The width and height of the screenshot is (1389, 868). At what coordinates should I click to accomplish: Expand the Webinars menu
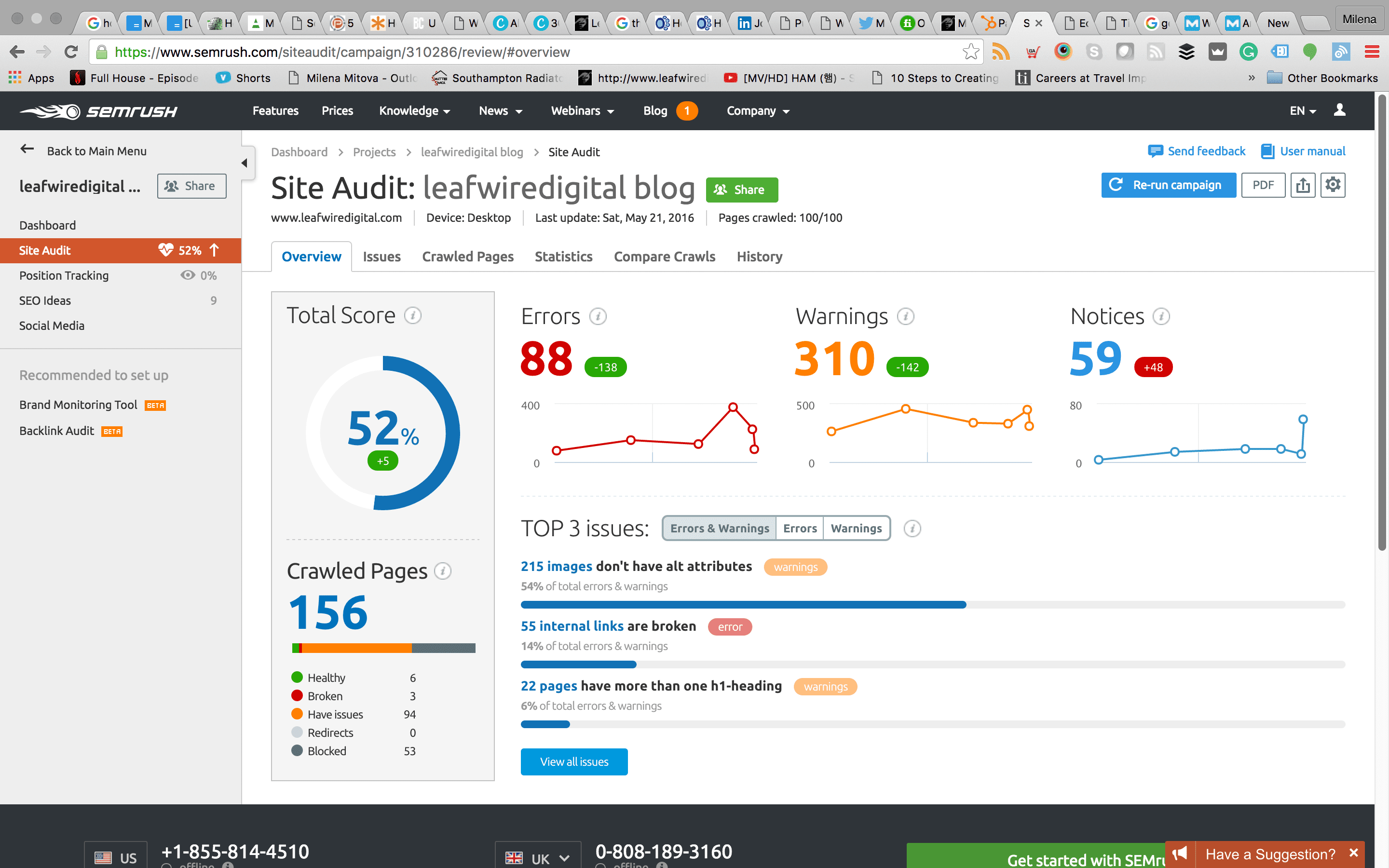click(583, 111)
